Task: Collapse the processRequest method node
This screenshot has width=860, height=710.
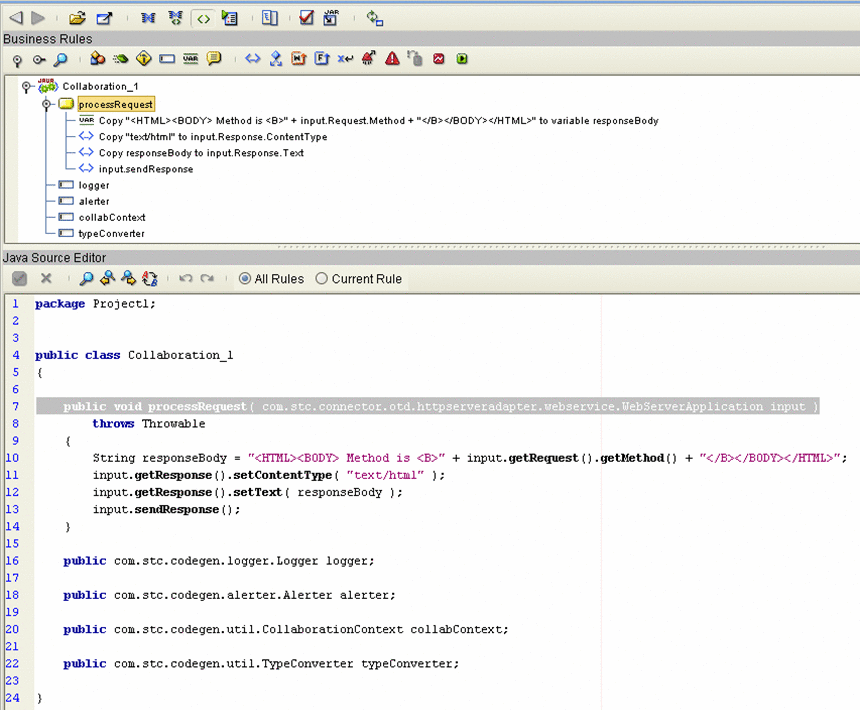Action: (x=47, y=104)
